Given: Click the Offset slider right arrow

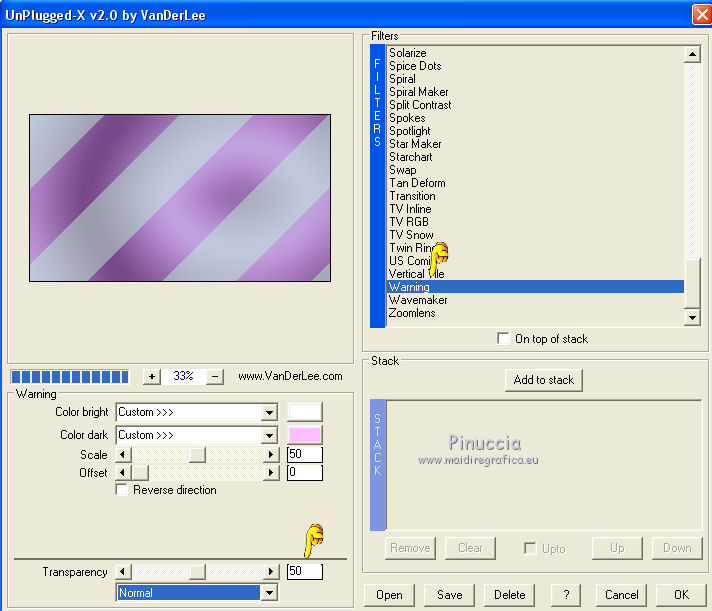Looking at the screenshot, I should pyautogui.click(x=271, y=473).
